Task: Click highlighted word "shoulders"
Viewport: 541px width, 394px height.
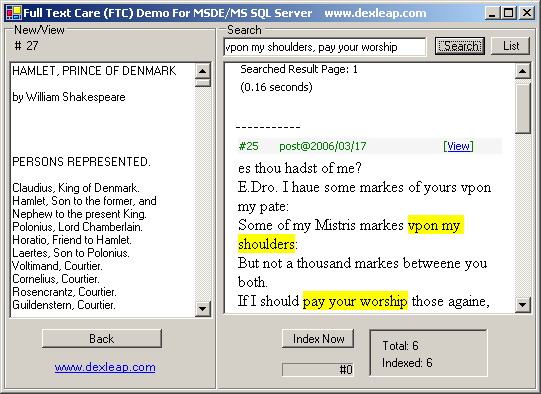Action: pyautogui.click(x=266, y=244)
